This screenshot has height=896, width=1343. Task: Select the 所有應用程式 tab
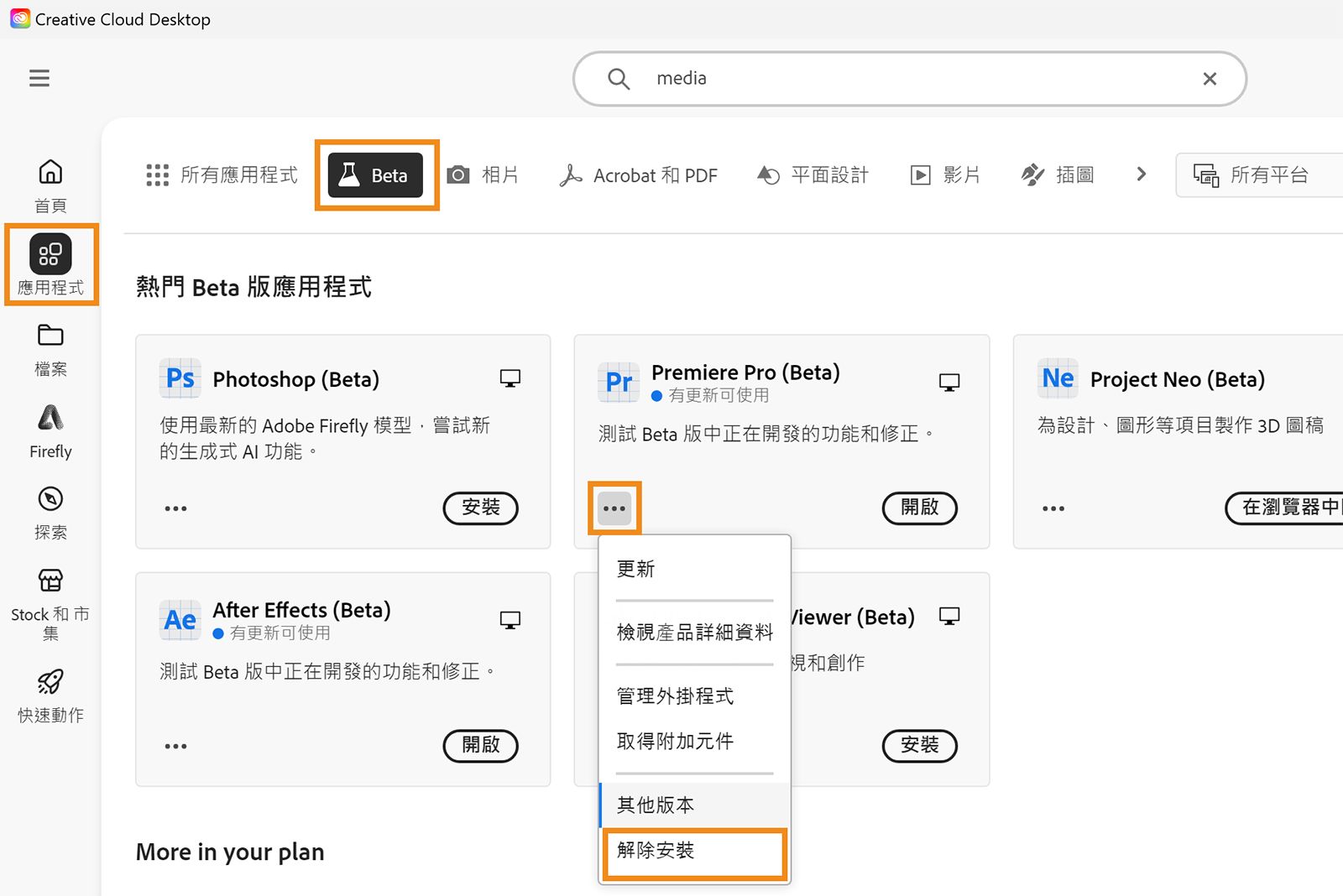pyautogui.click(x=222, y=175)
